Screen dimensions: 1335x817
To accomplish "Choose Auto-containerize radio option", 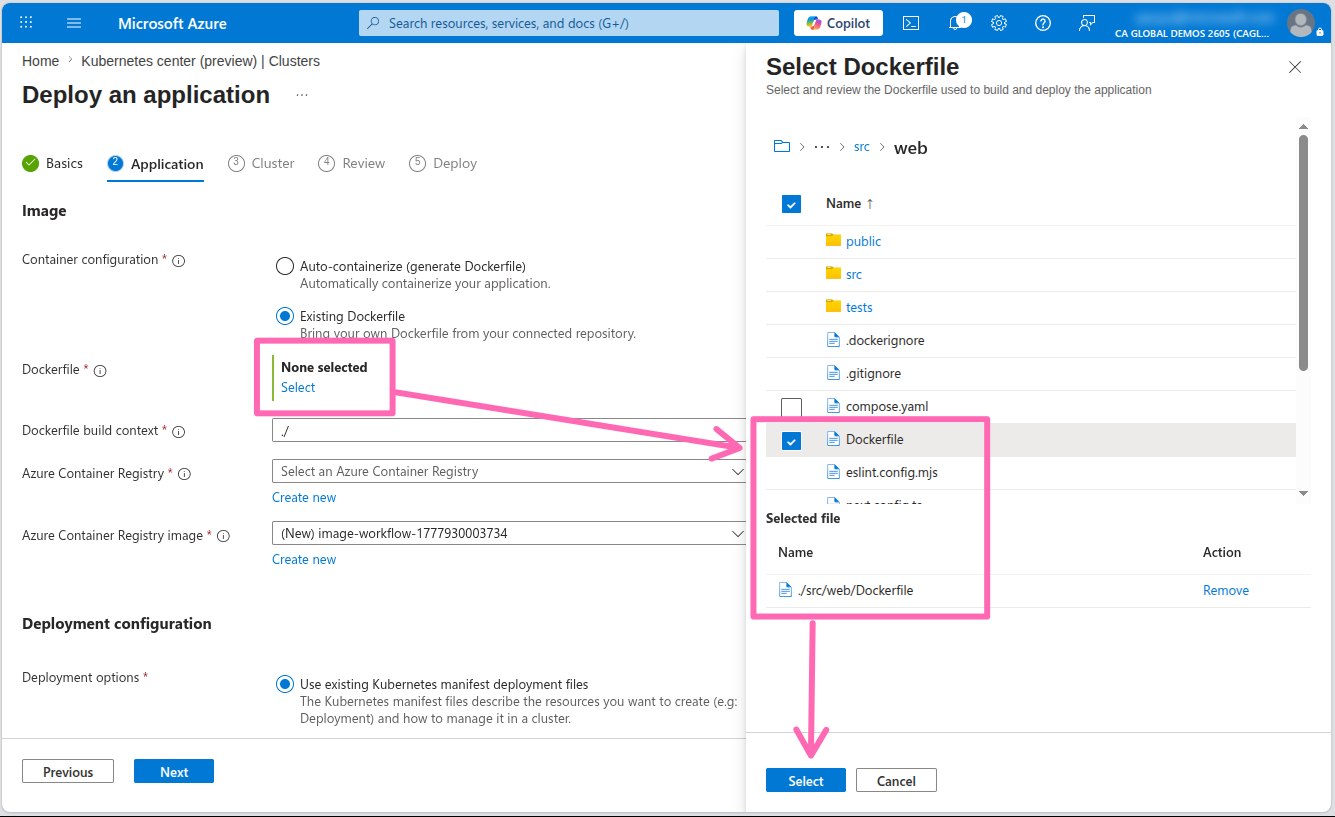I will [x=285, y=266].
